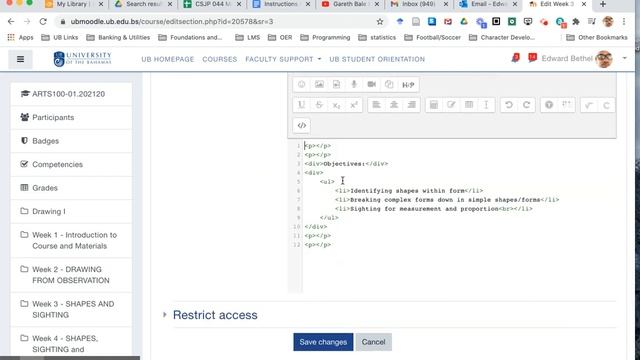
Task: Record audio with microphone icon
Action: coord(354,84)
